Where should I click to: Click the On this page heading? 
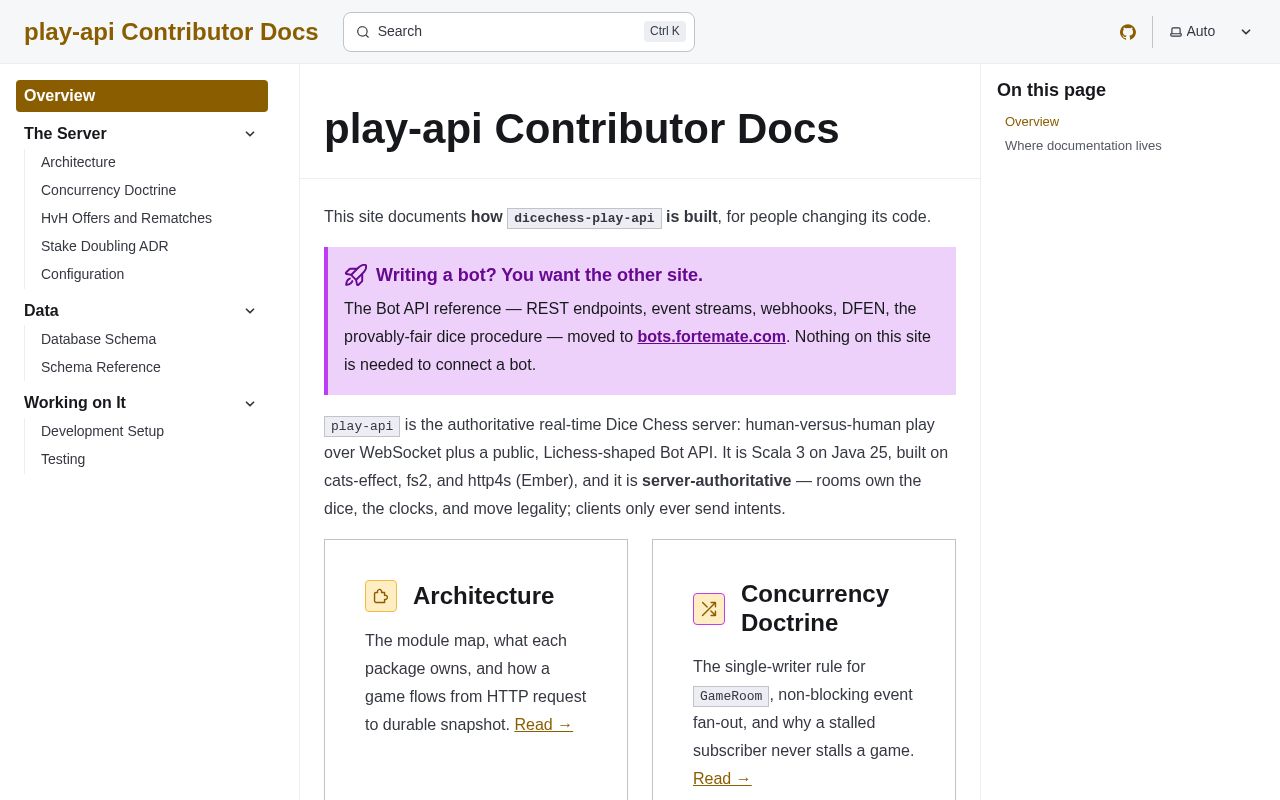tap(1051, 90)
